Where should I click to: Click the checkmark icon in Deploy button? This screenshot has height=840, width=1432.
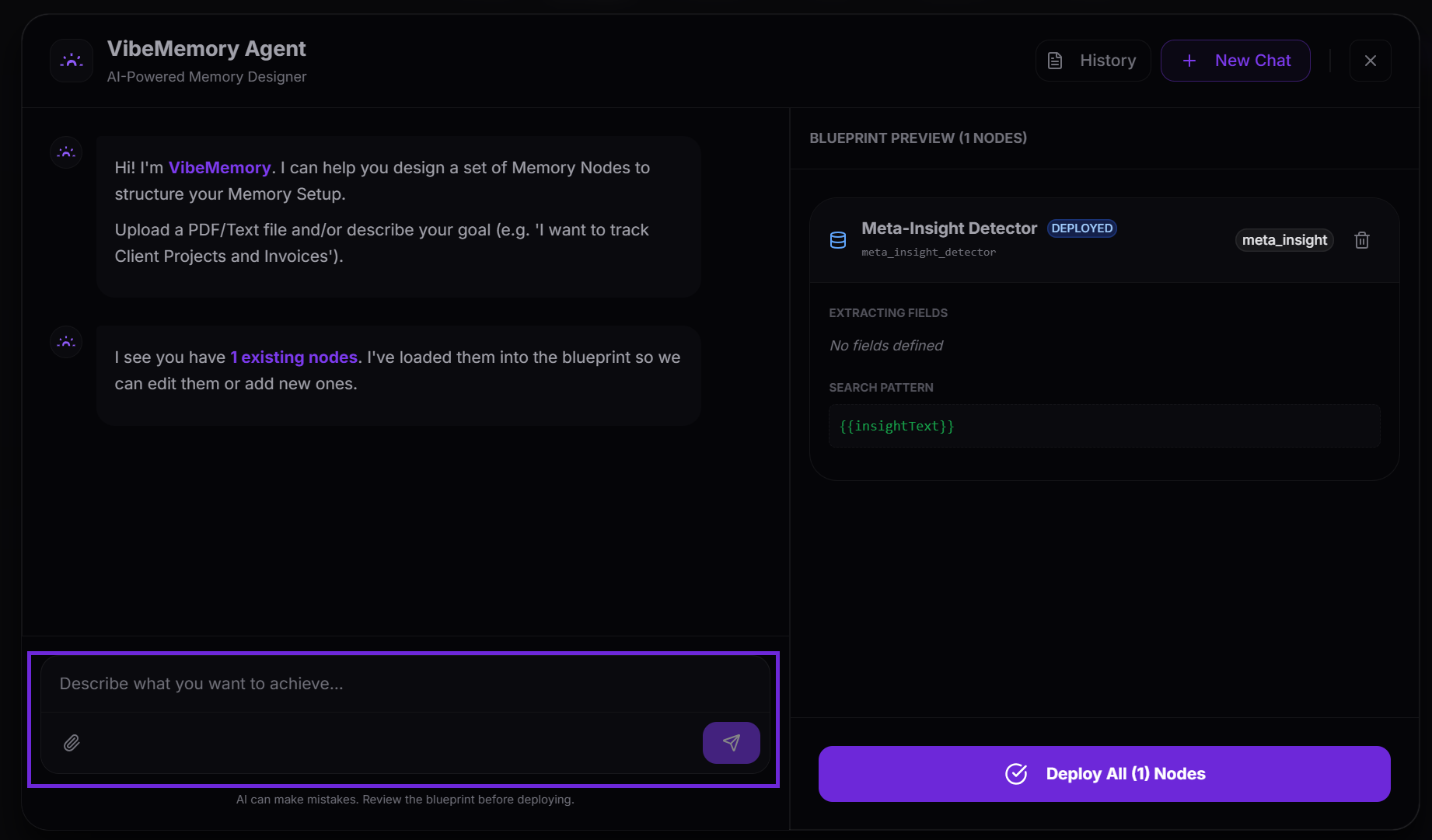click(x=1016, y=774)
